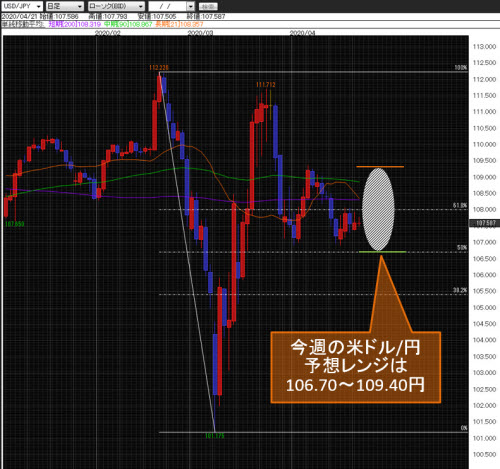Click the short-term 200 moving average label
Viewport: 500px width, 469px height.
tap(75, 24)
